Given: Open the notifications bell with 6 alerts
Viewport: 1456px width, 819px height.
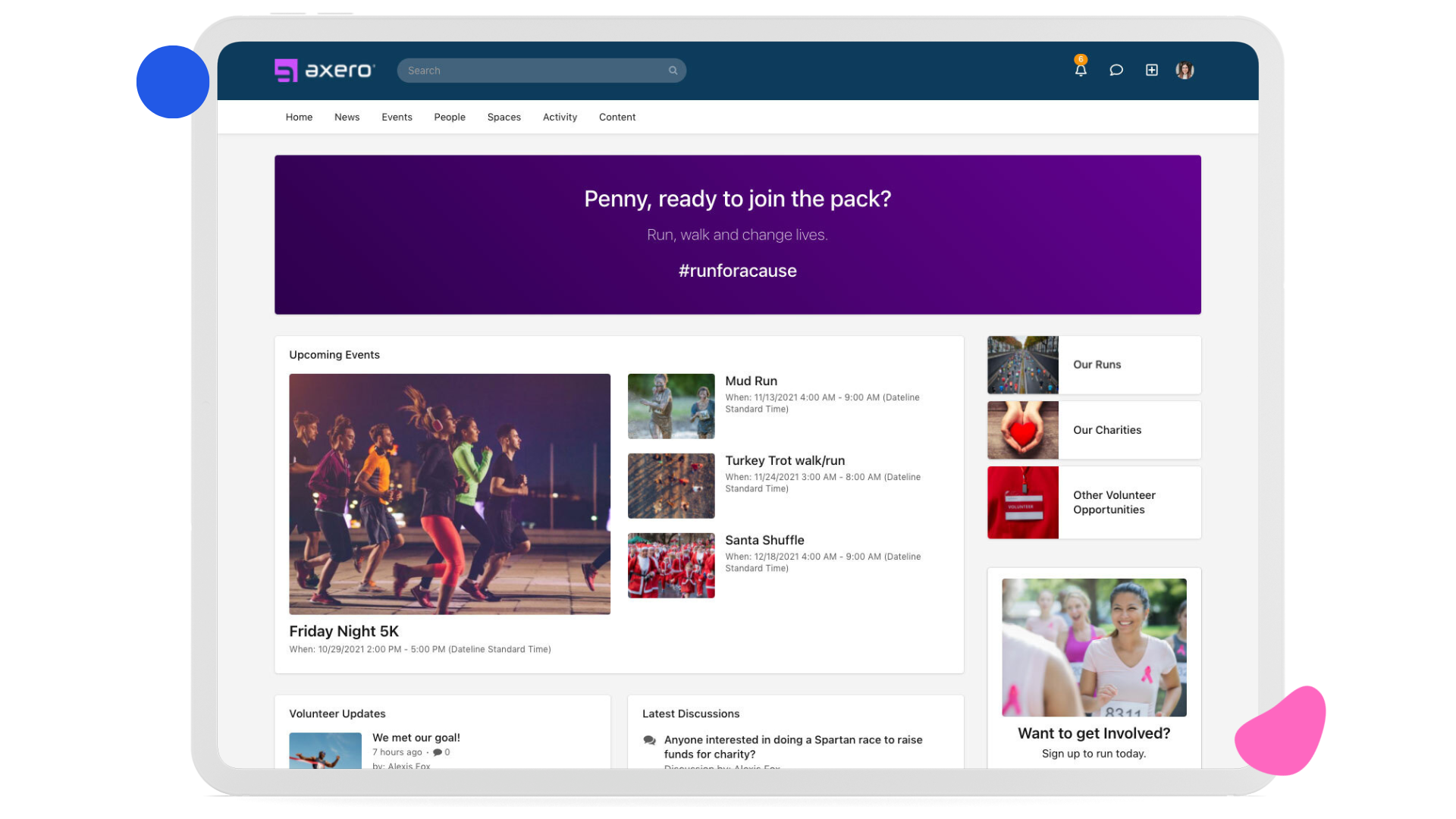Looking at the screenshot, I should [x=1080, y=70].
